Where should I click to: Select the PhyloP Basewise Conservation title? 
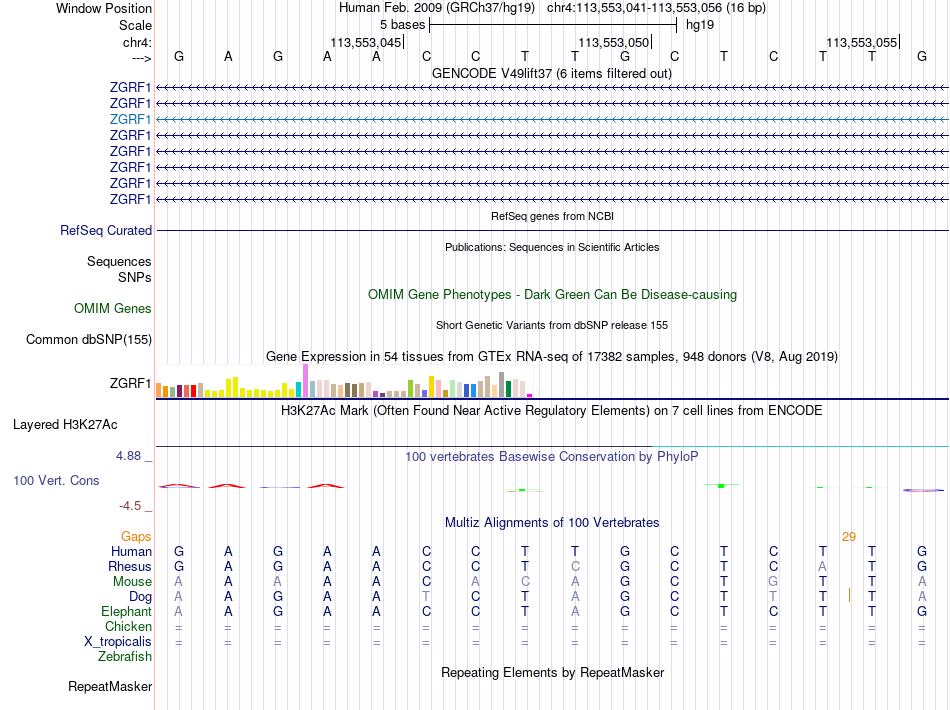coord(552,456)
